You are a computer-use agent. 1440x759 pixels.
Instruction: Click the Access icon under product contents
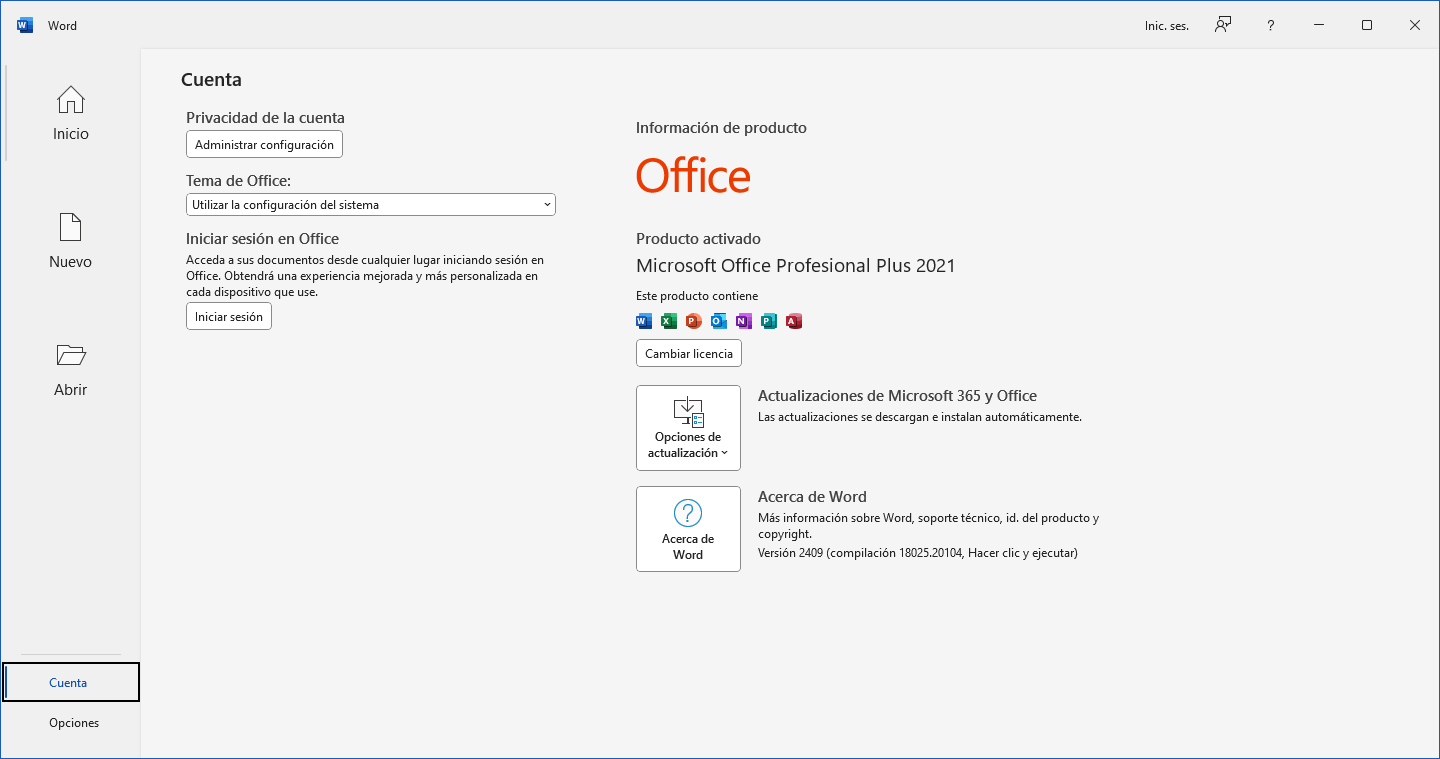794,321
